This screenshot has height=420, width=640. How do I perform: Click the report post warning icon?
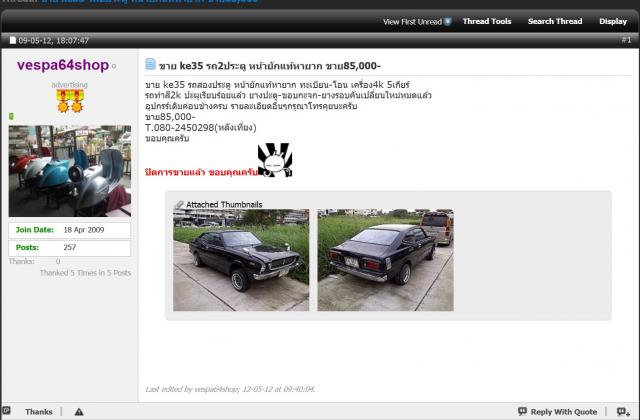point(79,411)
